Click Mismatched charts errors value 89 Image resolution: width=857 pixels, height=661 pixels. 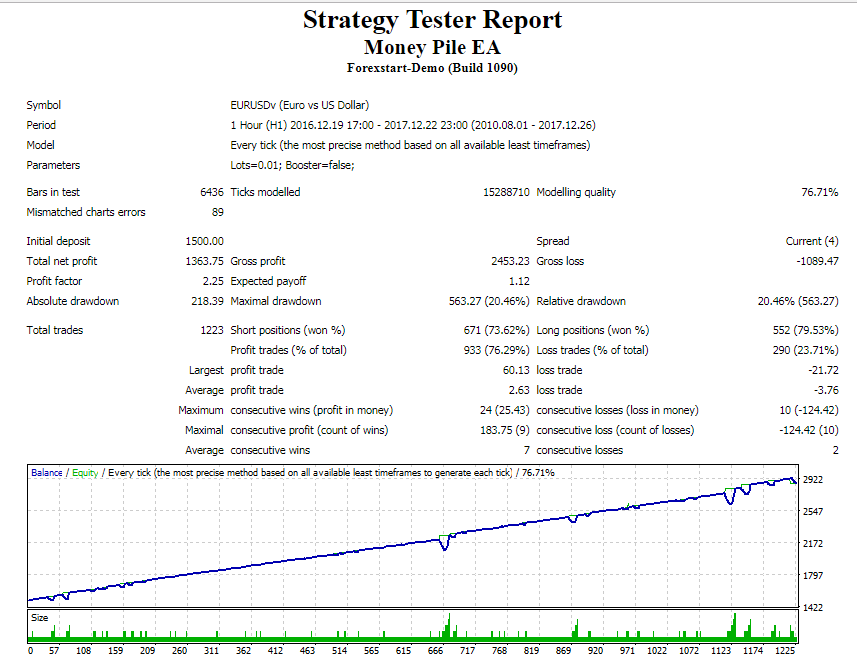click(x=217, y=212)
